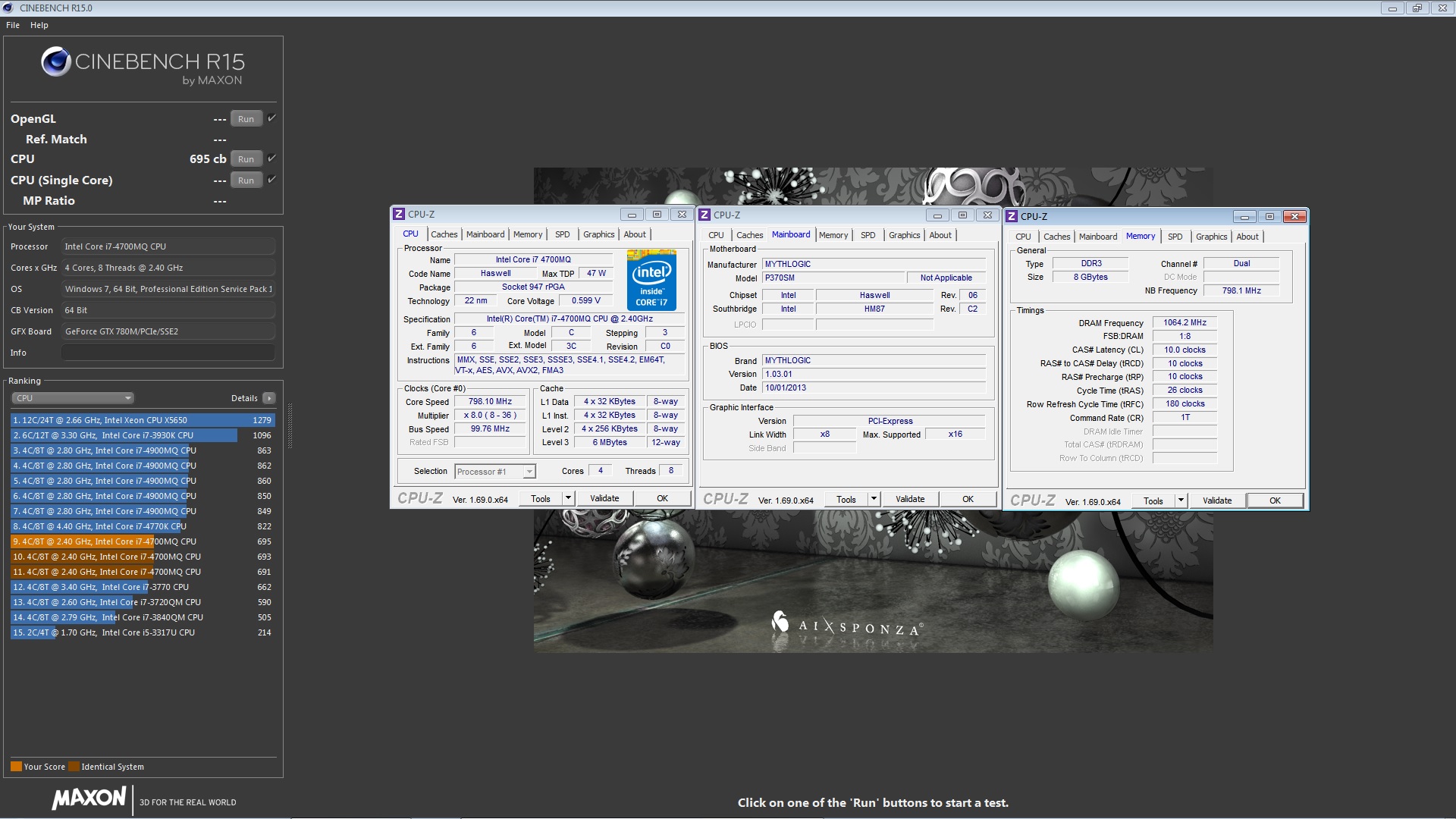Viewport: 1456px width, 819px height.
Task: Open Graphics tab in Memory CPU-Z window
Action: click(1211, 237)
